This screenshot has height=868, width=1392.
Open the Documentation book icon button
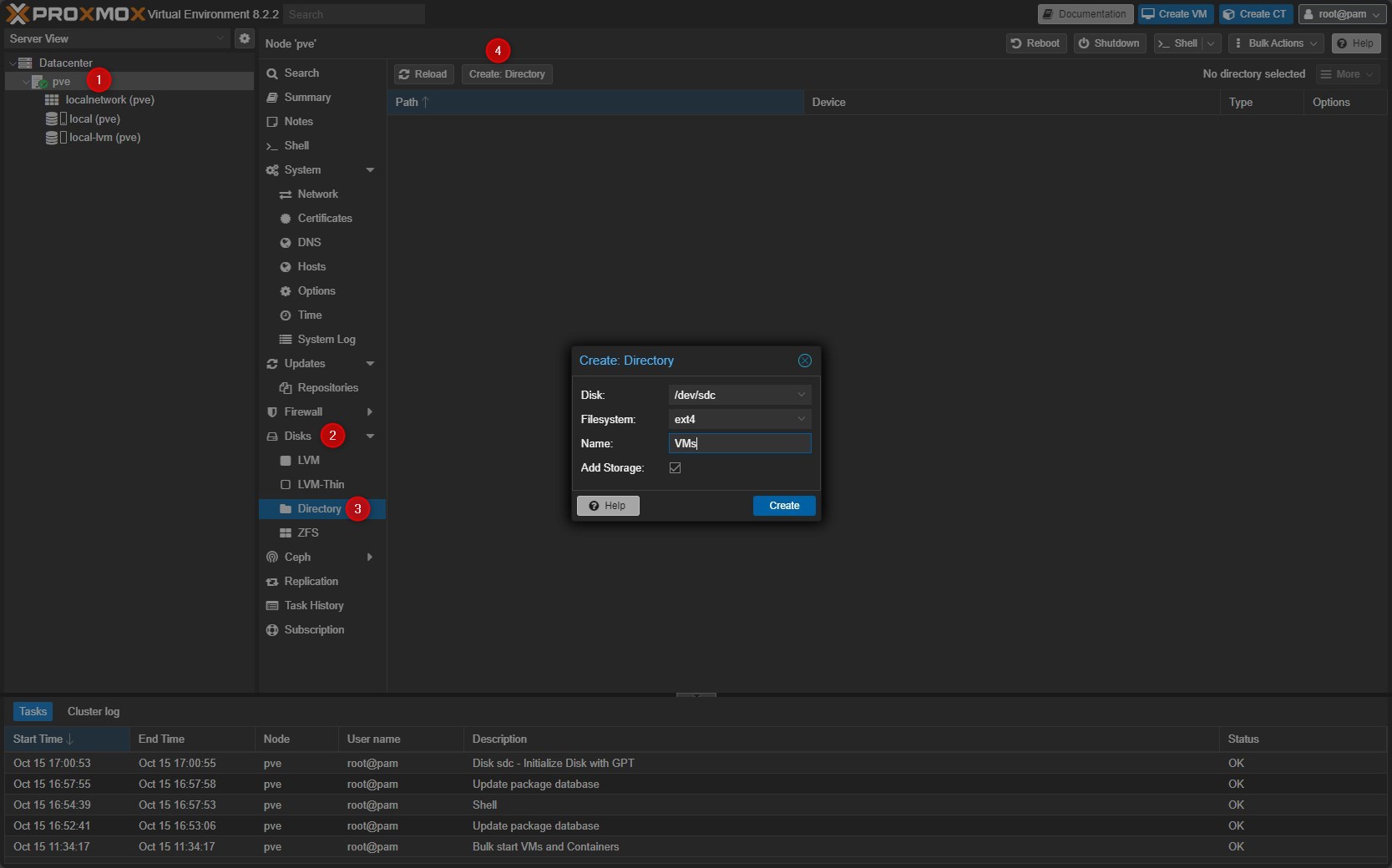point(1085,14)
